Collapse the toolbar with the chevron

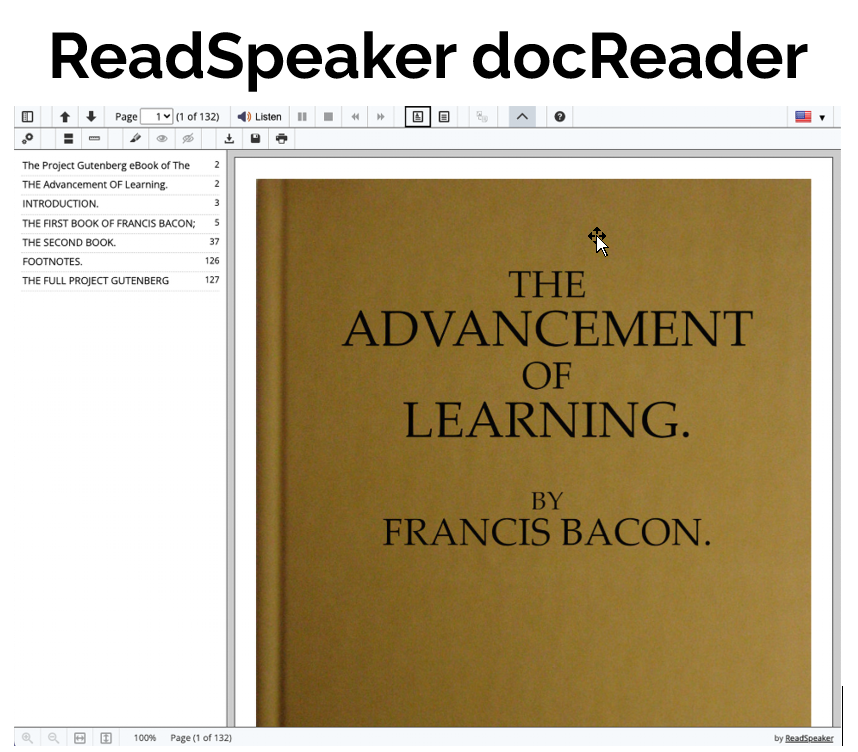(x=522, y=117)
